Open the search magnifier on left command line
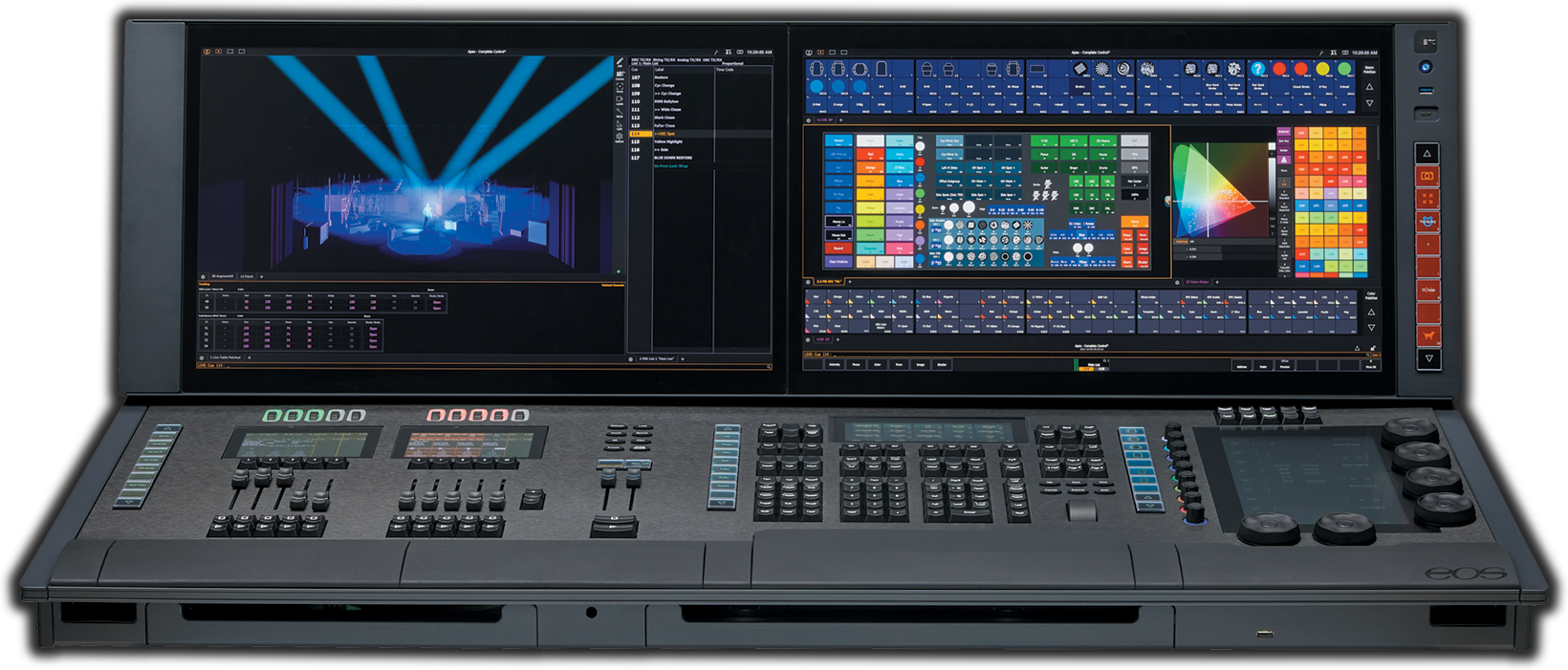1568x670 pixels. pos(768,366)
